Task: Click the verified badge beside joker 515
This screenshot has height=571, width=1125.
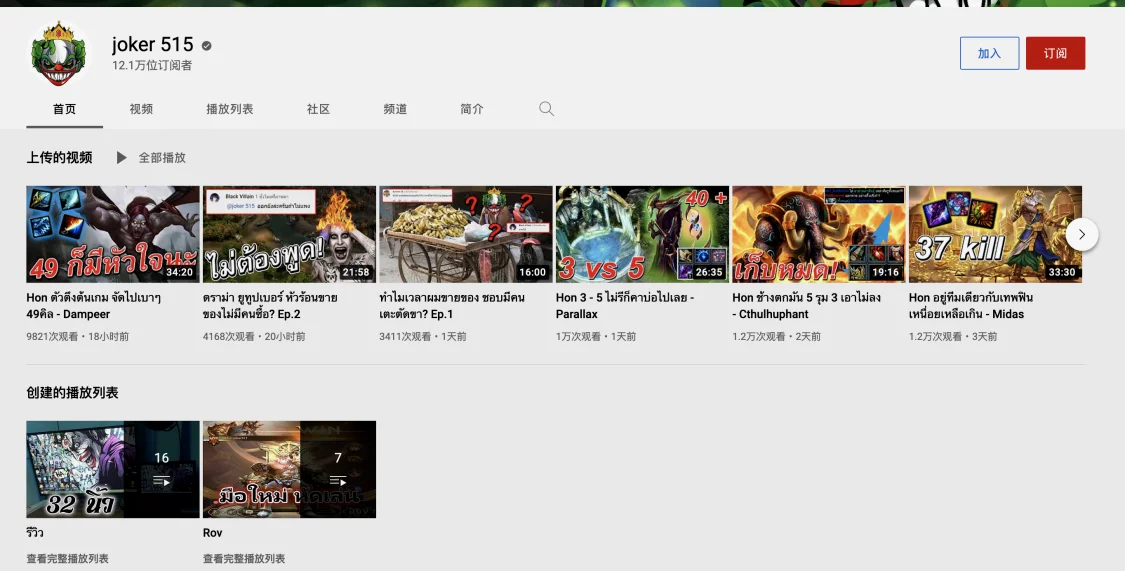Action: pyautogui.click(x=207, y=46)
